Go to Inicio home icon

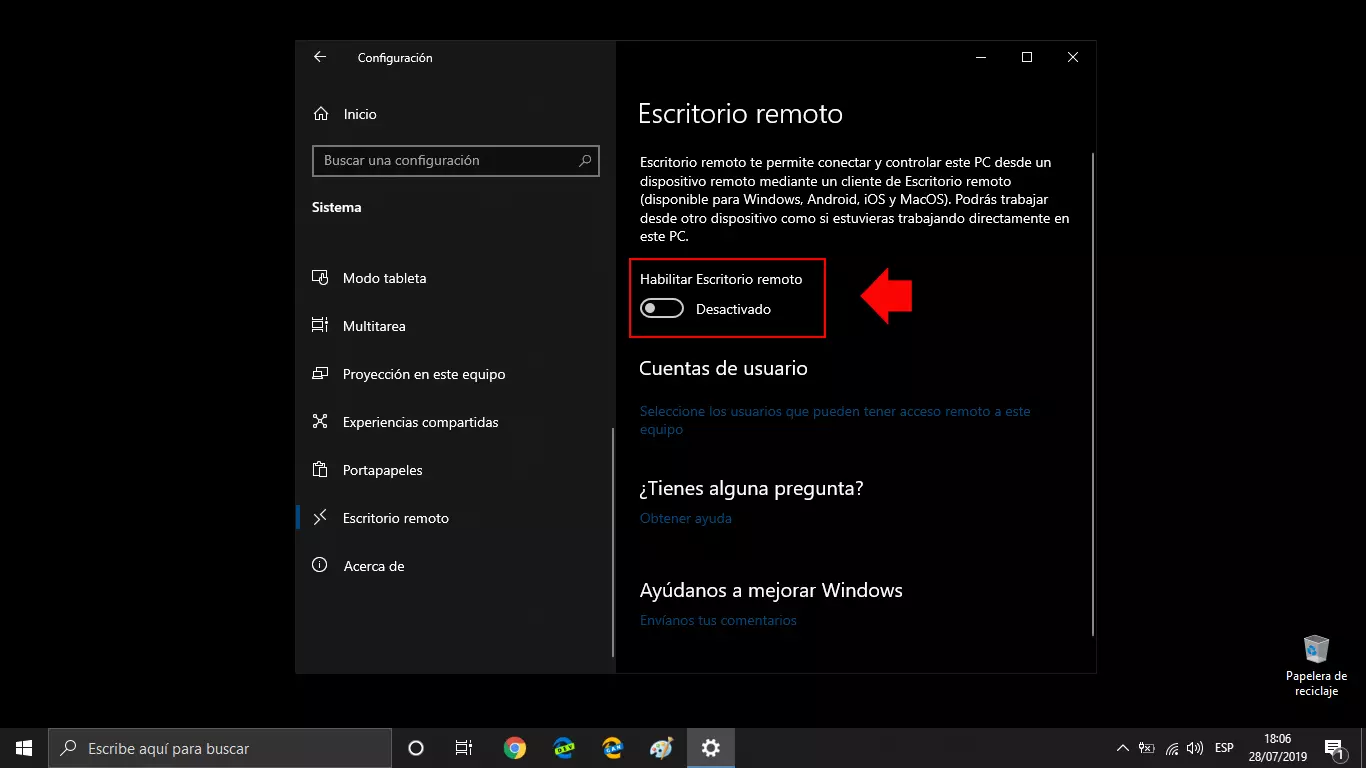click(321, 114)
